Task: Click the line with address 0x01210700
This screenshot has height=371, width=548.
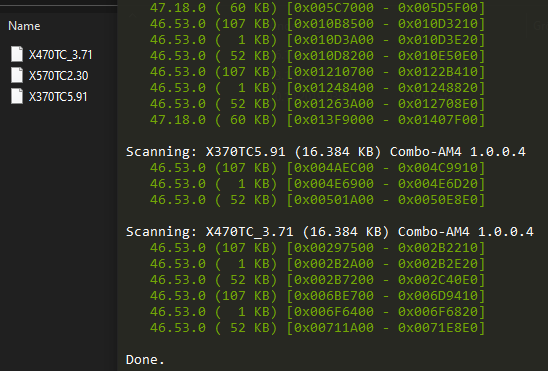Action: (317, 72)
